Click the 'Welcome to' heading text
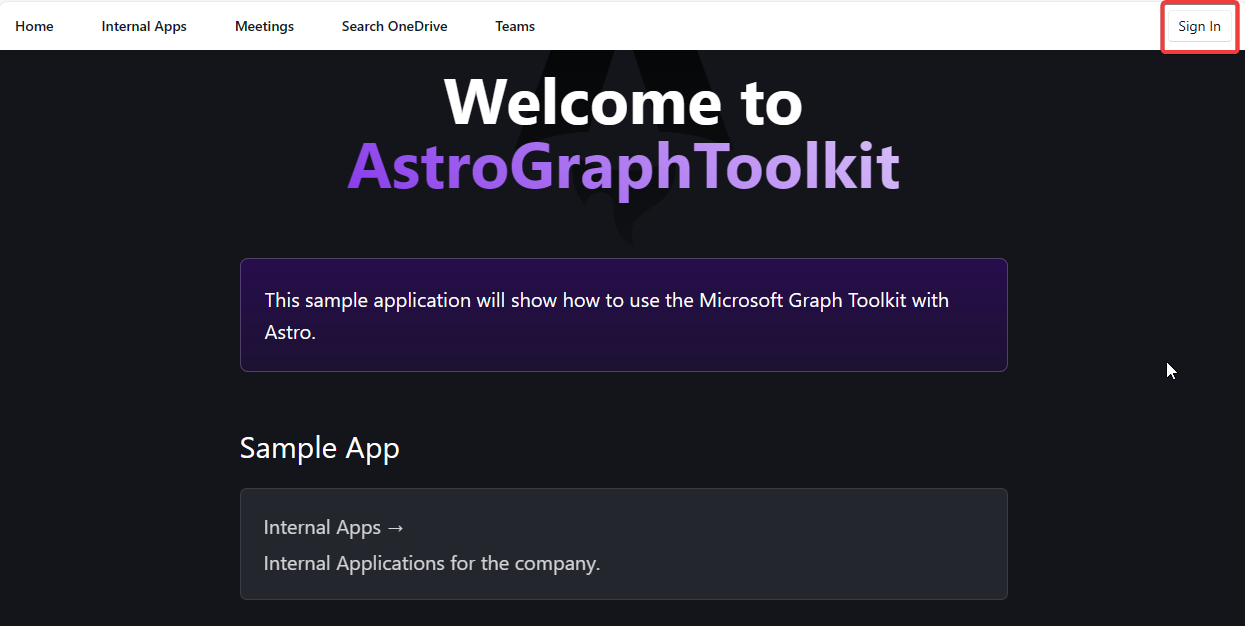This screenshot has width=1245, height=626. click(x=623, y=101)
